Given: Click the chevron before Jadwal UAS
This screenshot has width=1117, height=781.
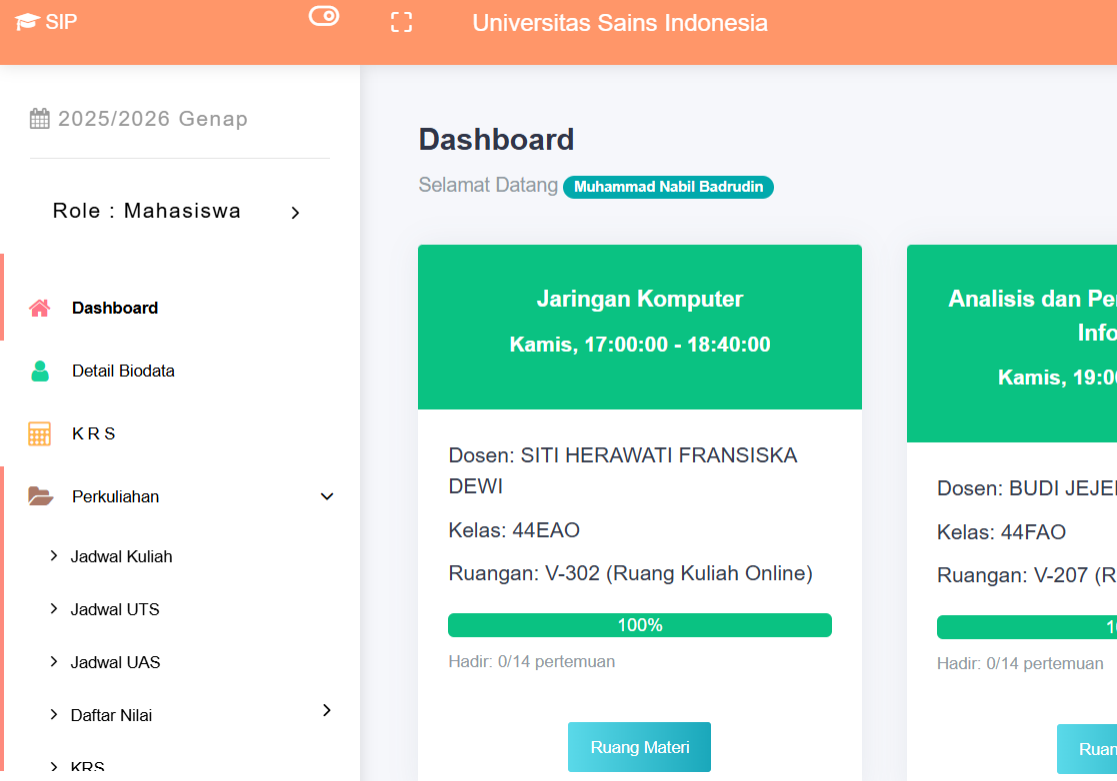Looking at the screenshot, I should pos(54,661).
